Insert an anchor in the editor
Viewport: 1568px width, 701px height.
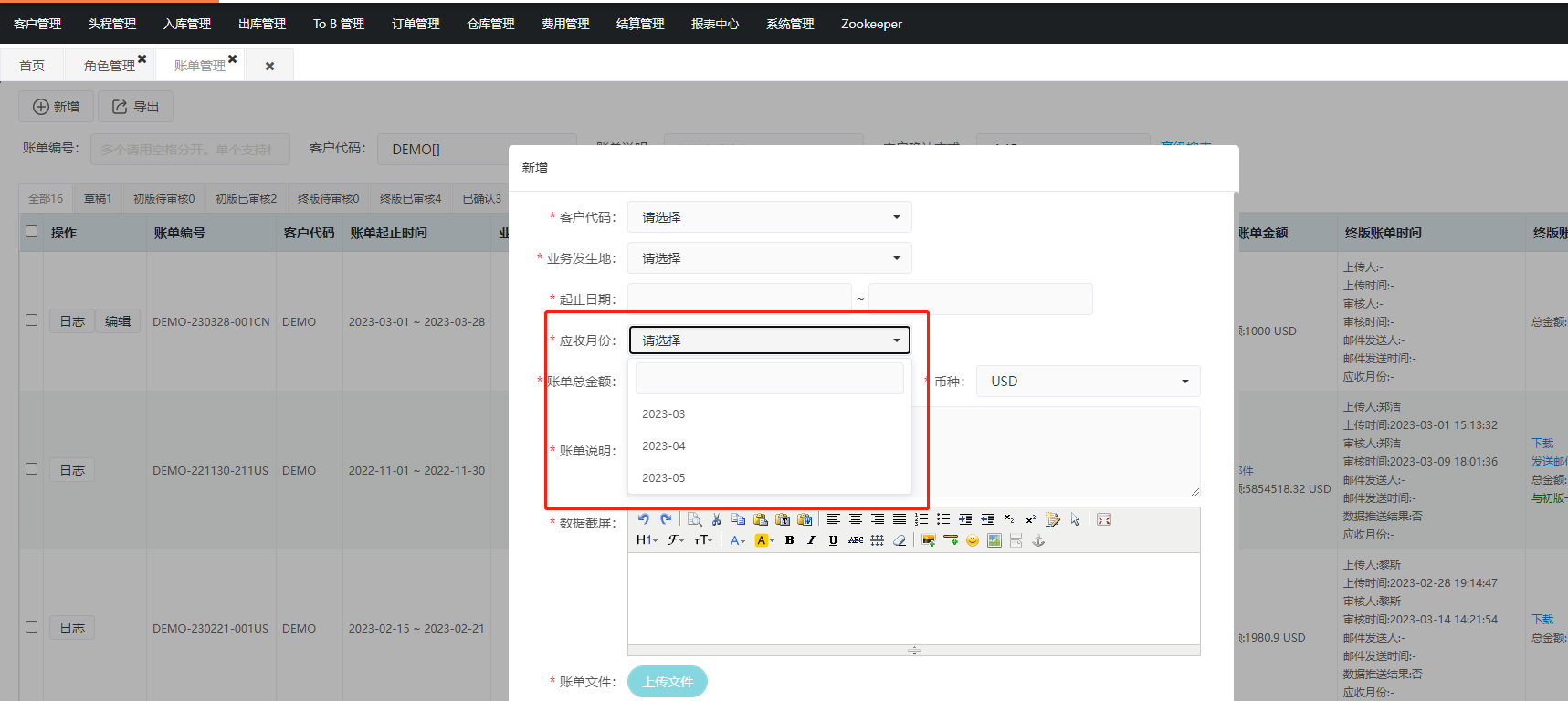(1038, 540)
